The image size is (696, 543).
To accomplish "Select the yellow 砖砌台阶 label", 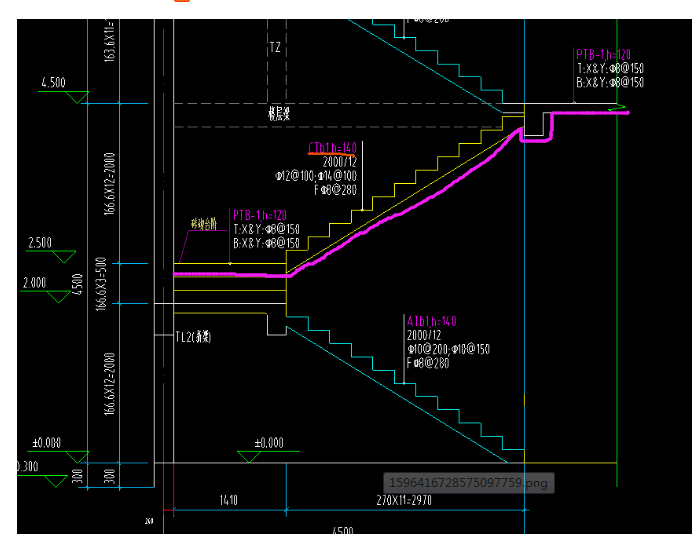I will tap(204, 224).
